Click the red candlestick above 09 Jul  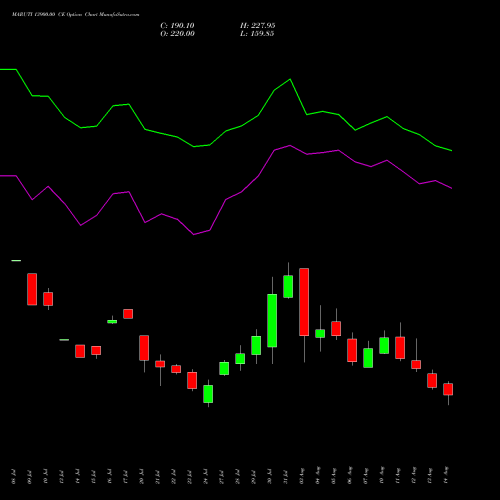pyautogui.click(x=32, y=289)
